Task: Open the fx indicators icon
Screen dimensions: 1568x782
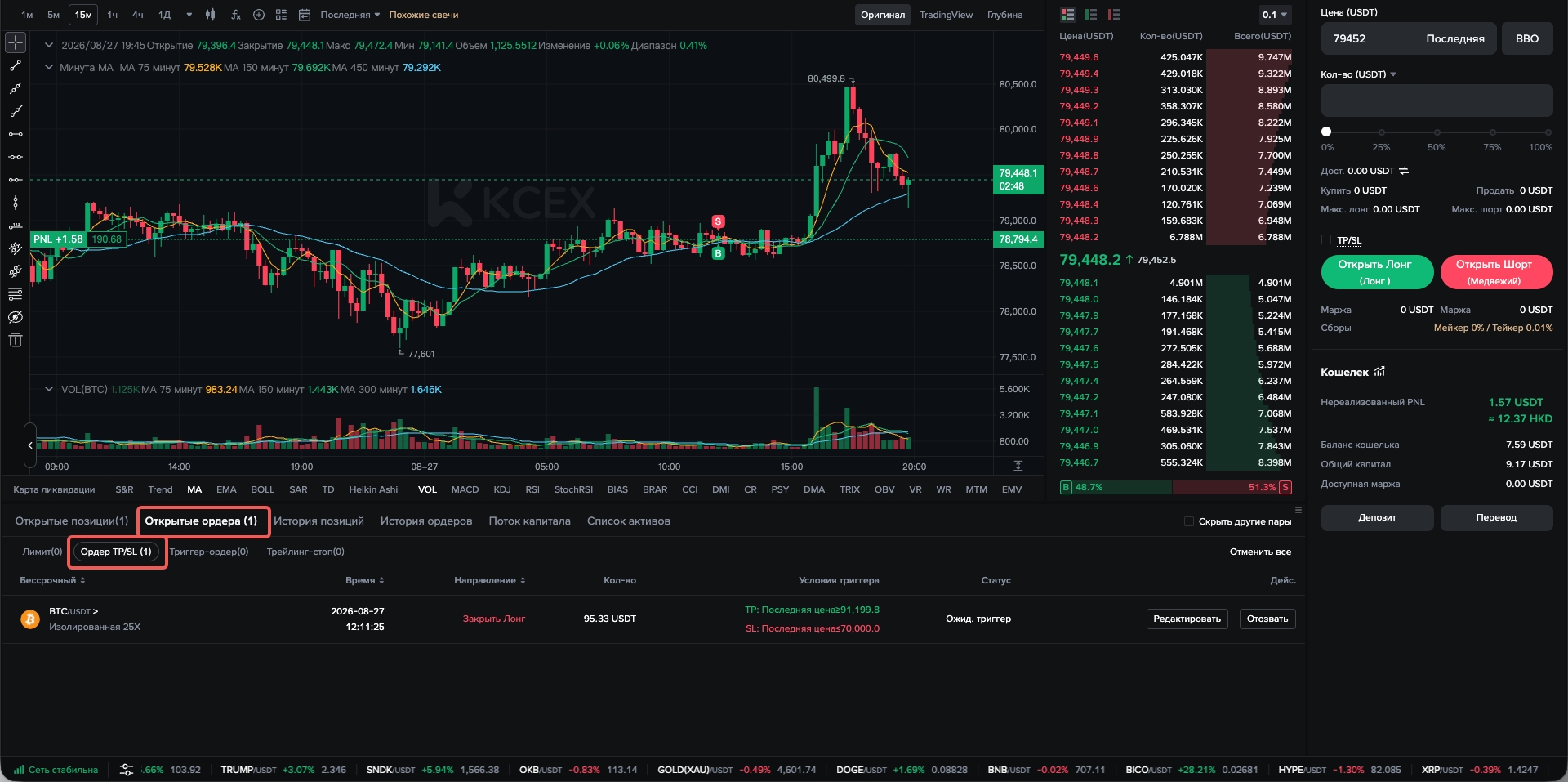Action: click(236, 15)
